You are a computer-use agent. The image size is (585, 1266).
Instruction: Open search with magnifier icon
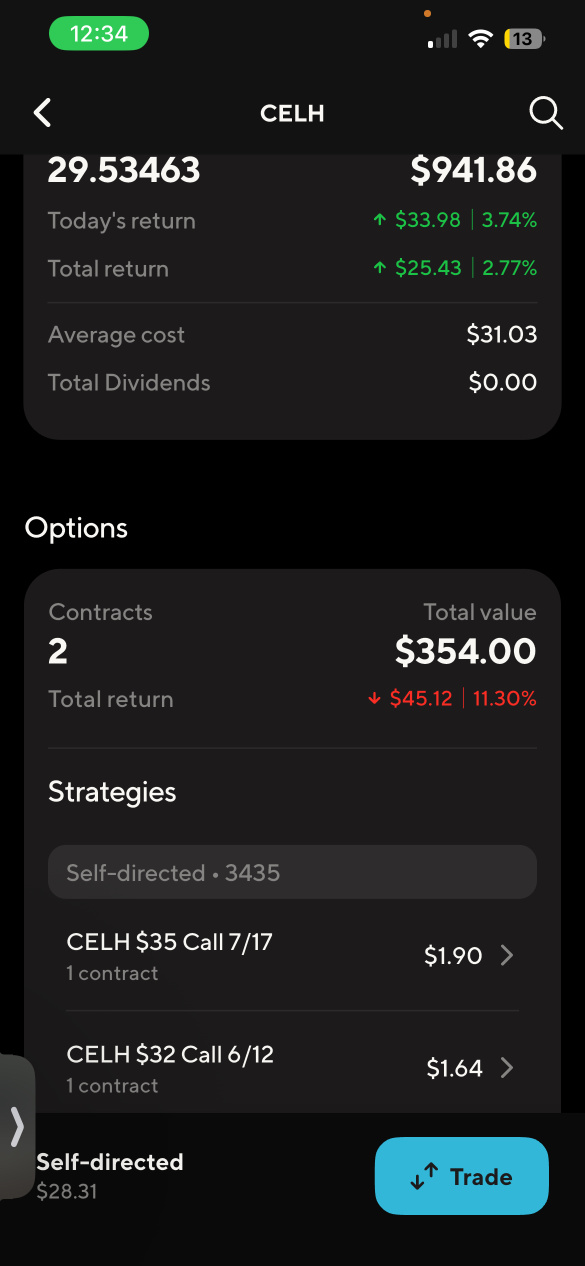(x=546, y=113)
